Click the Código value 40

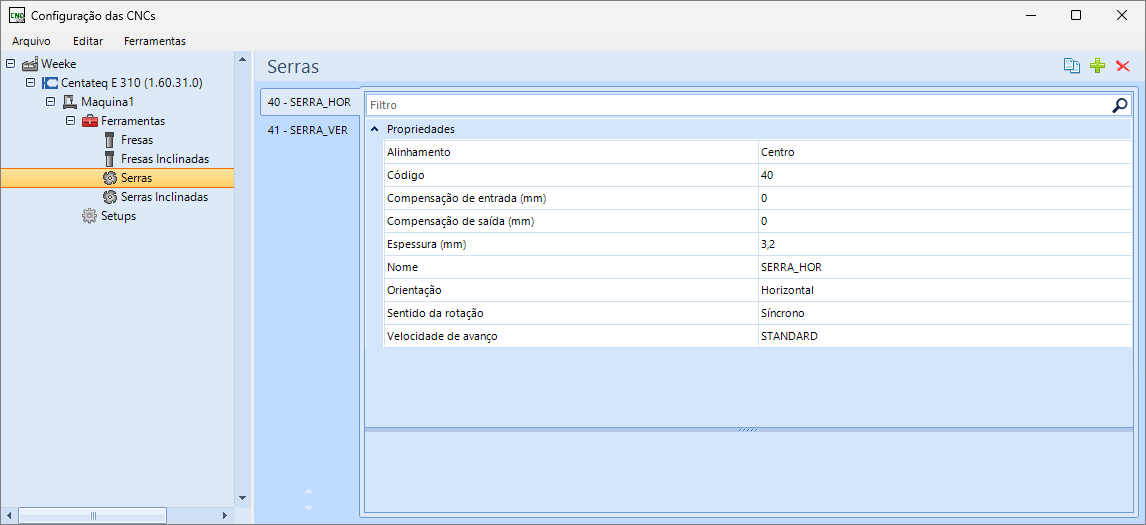[x=767, y=175]
